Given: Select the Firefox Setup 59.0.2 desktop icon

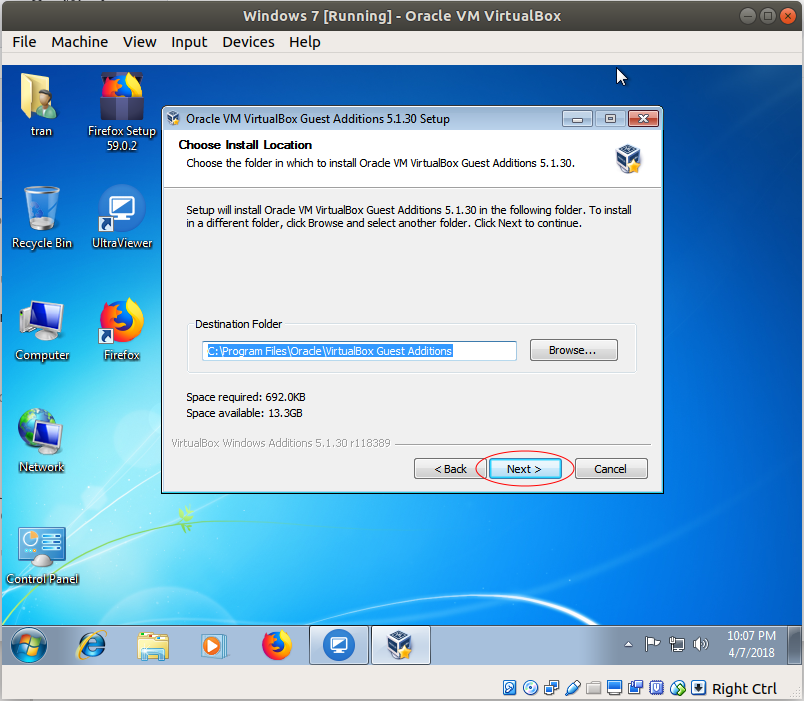Looking at the screenshot, I should click(122, 112).
